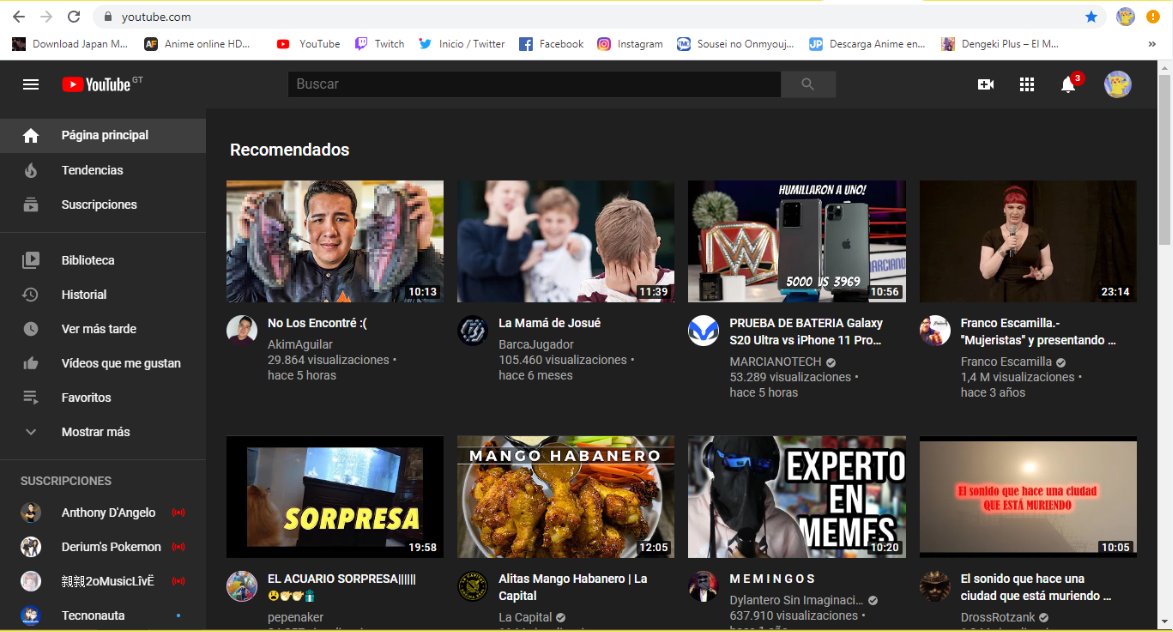Click the bookmark star in address bar
Image resolution: width=1173 pixels, height=632 pixels.
coord(1091,16)
